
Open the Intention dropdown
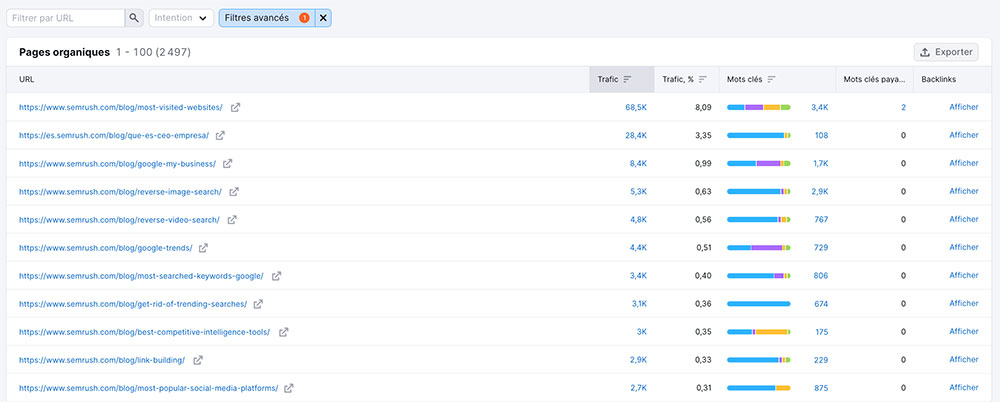[x=182, y=18]
